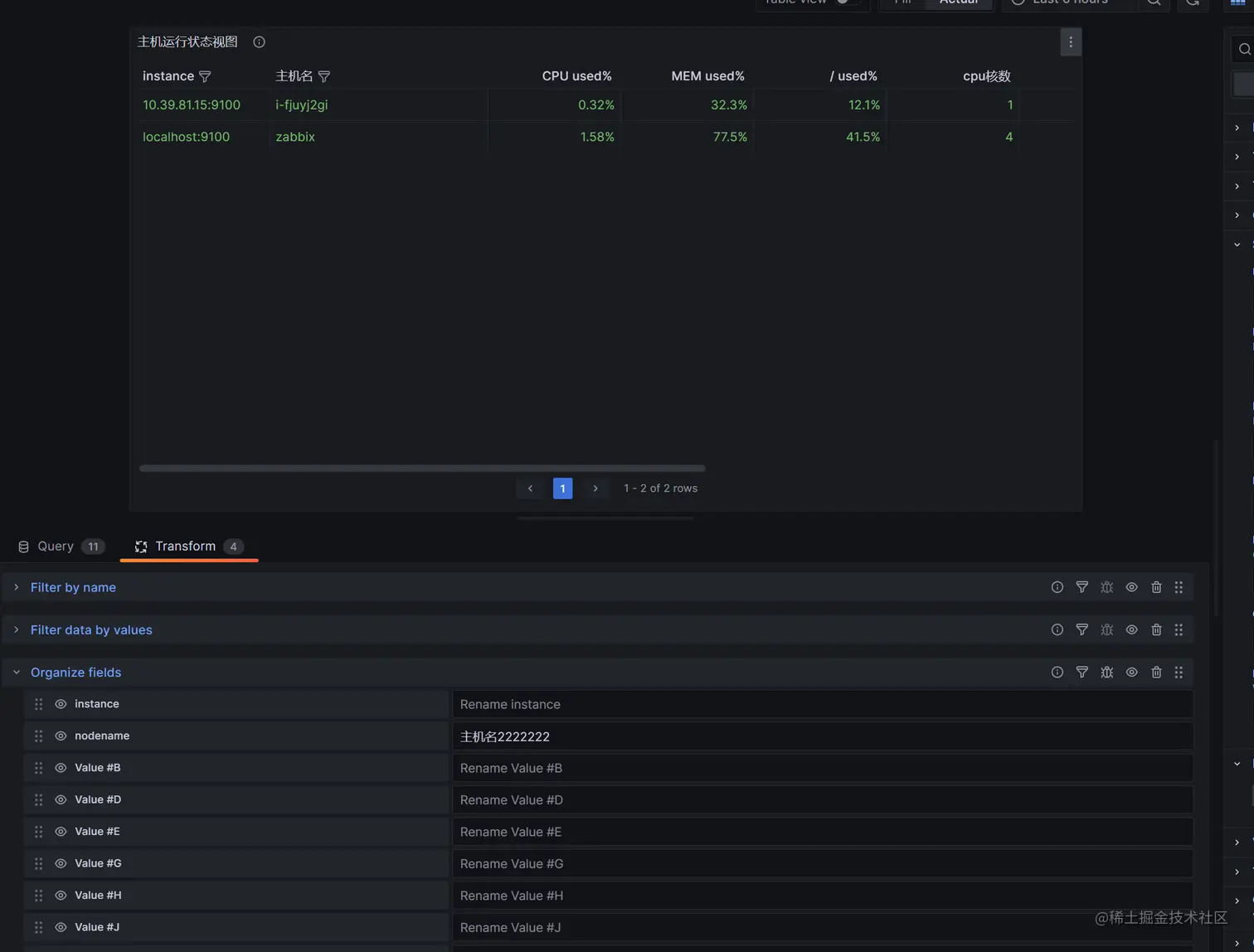Switch to the Transform tab

(188, 546)
